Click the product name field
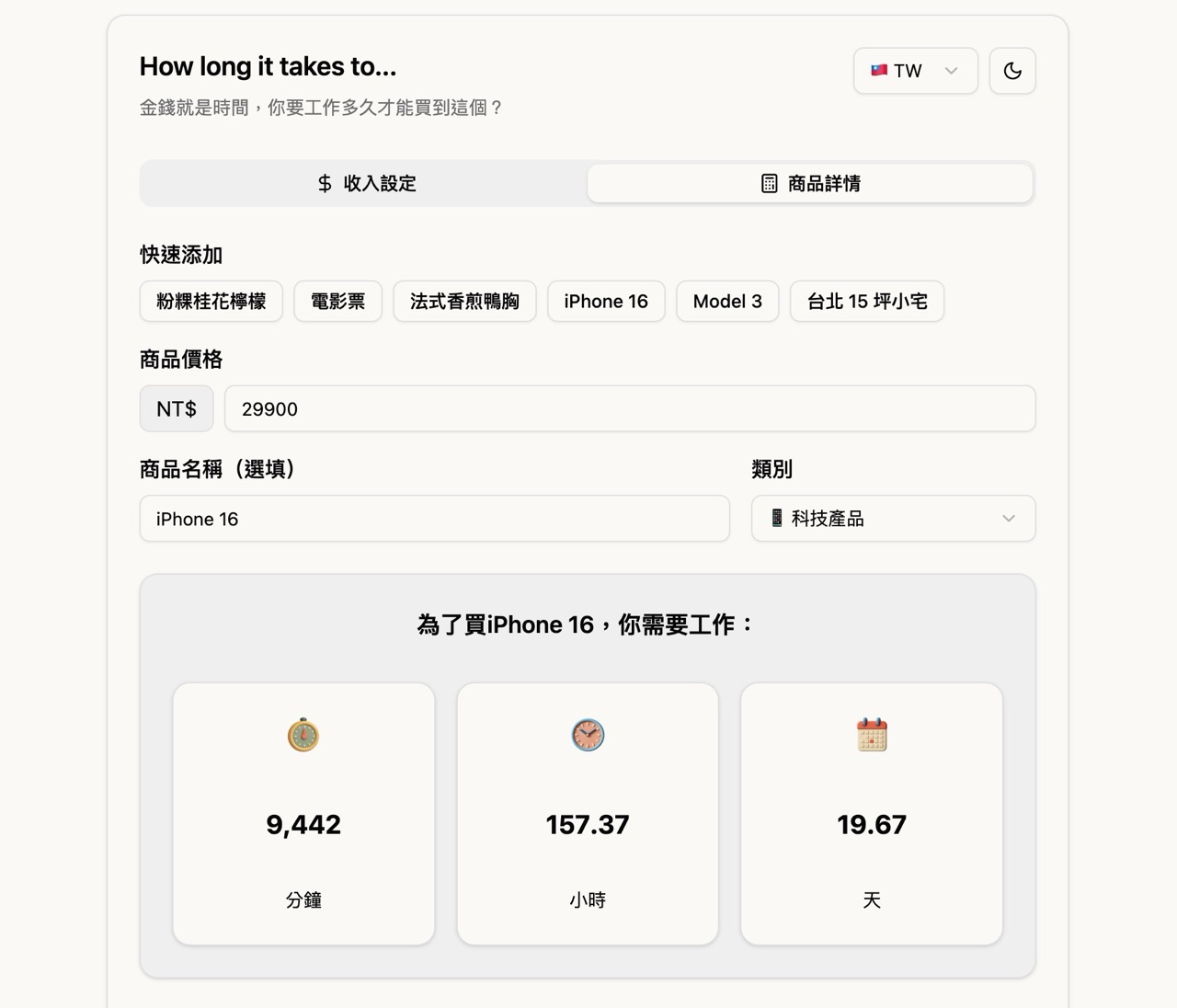 point(435,519)
